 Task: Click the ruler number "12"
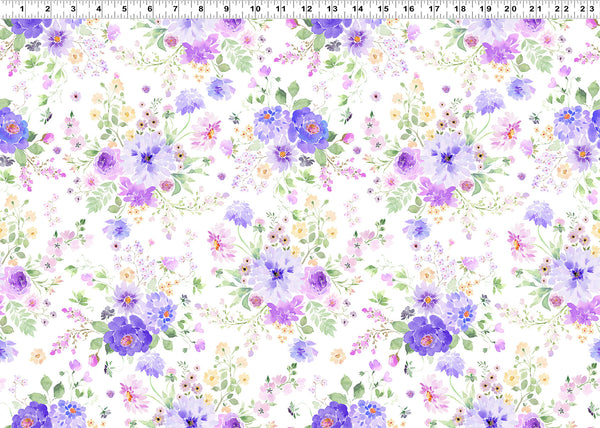(307, 8)
